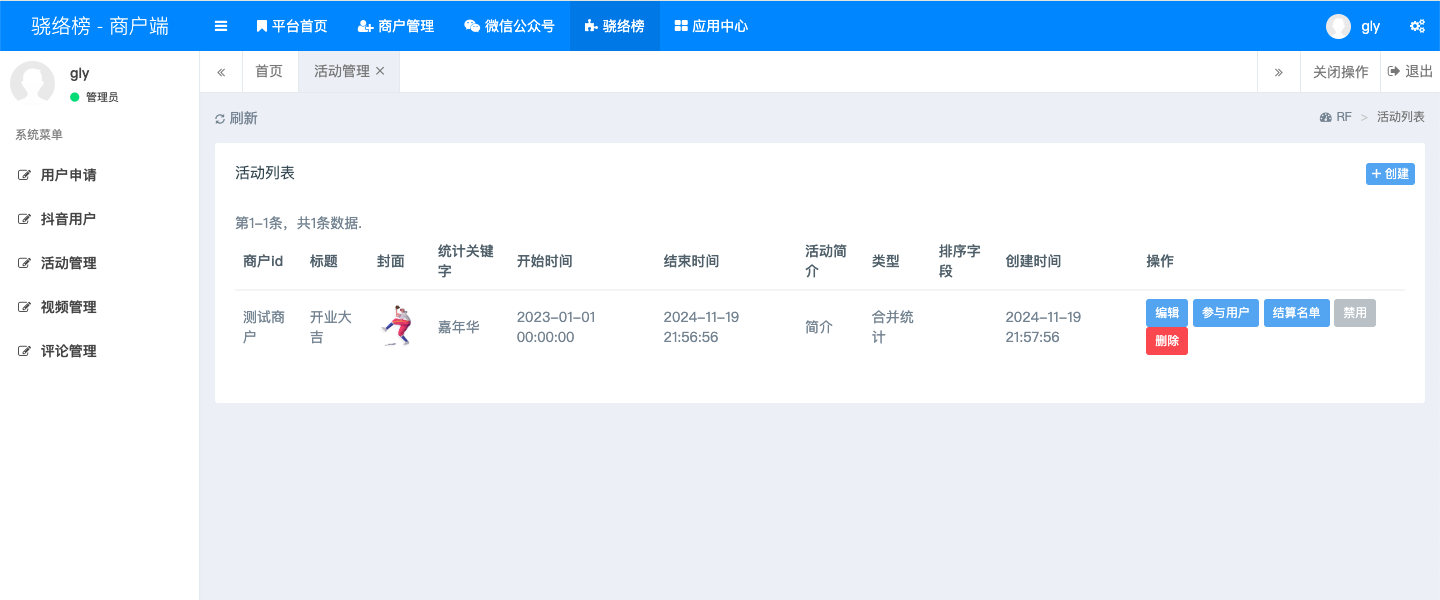Close the 活动管理 tab with the x icon
Screen dimensions: 1440x600
coord(380,71)
